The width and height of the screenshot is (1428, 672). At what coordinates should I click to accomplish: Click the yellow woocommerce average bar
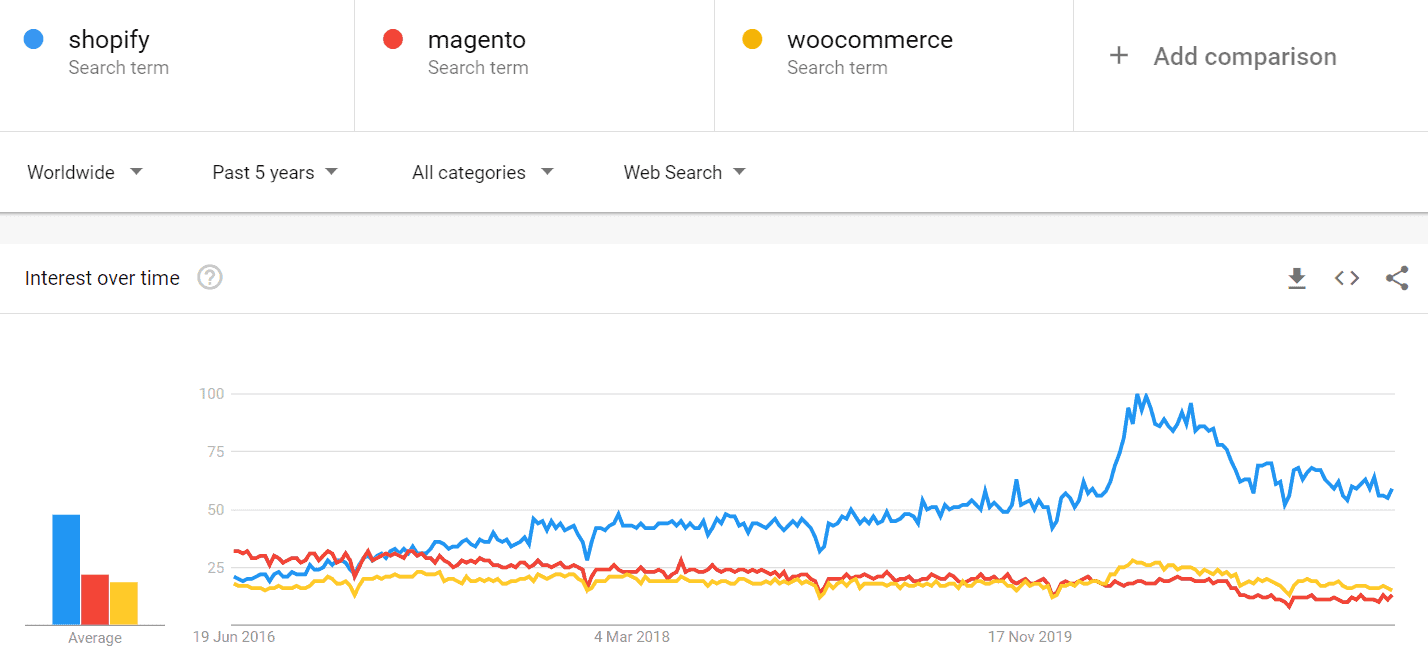tap(124, 603)
